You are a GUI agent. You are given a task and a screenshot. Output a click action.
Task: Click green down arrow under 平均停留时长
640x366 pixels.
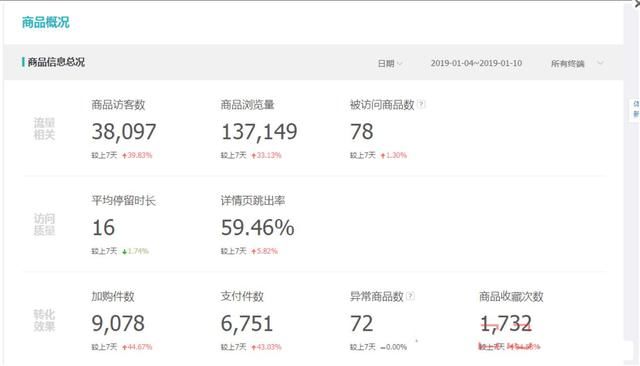[x=124, y=251]
